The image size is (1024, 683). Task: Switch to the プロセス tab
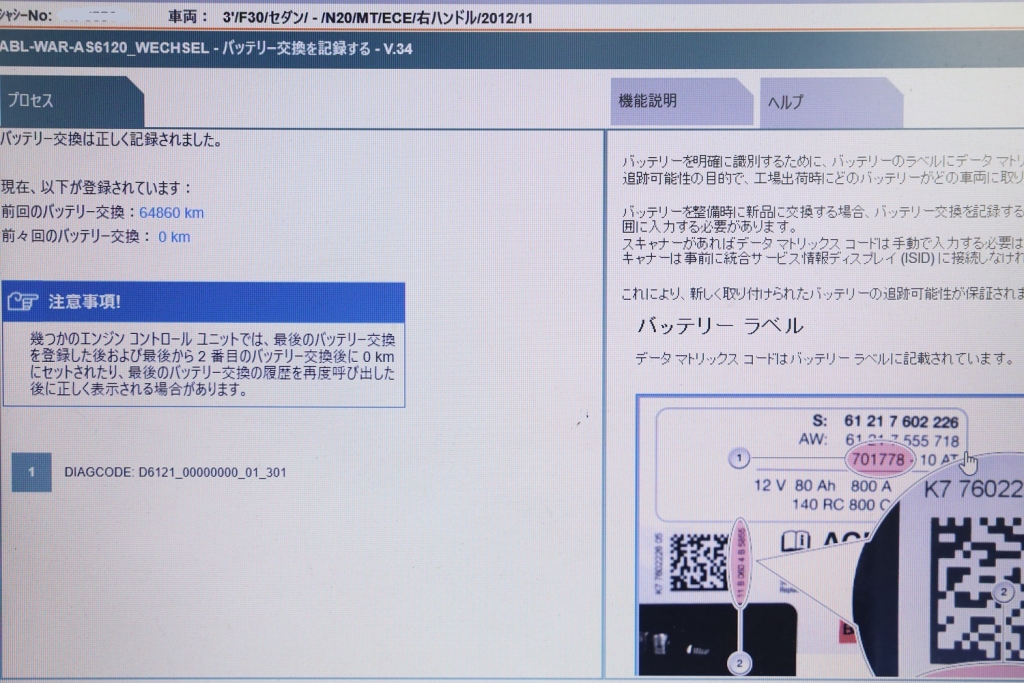pos(71,101)
